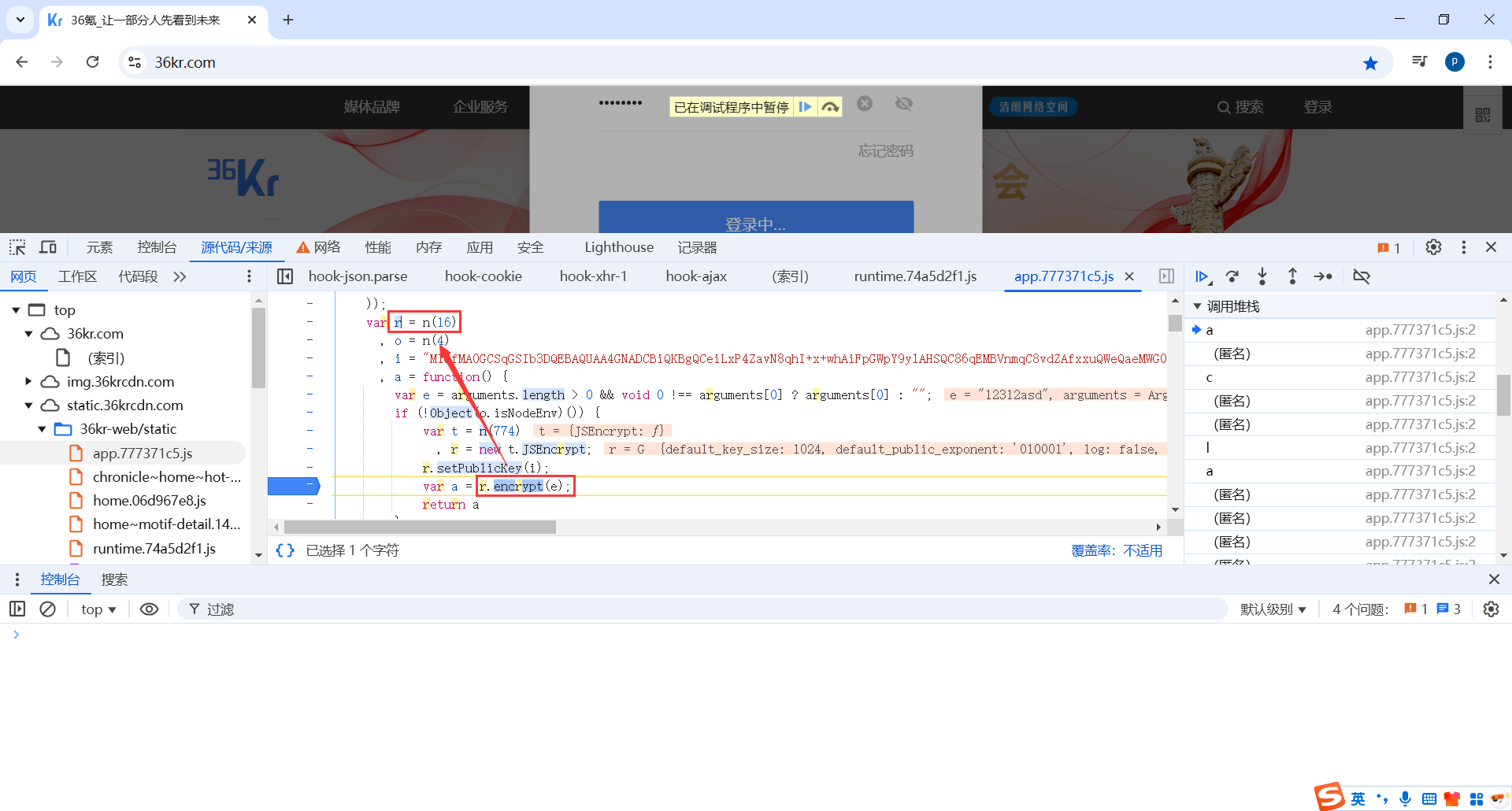Select the inspect element tool
The image size is (1512, 811).
point(17,247)
